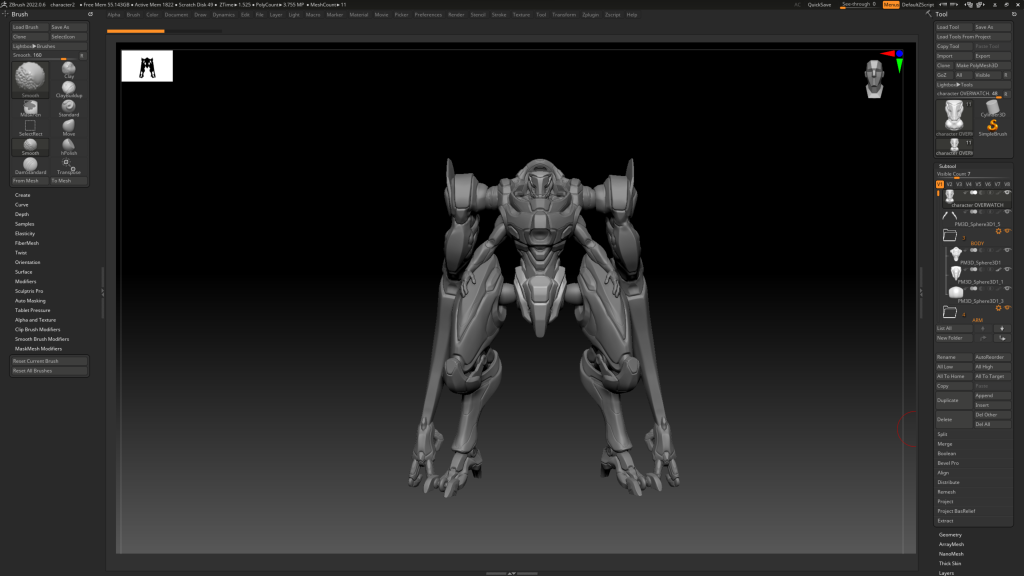Select the Cylinder3D tool icon
The height and width of the screenshot is (576, 1024).
click(993, 106)
